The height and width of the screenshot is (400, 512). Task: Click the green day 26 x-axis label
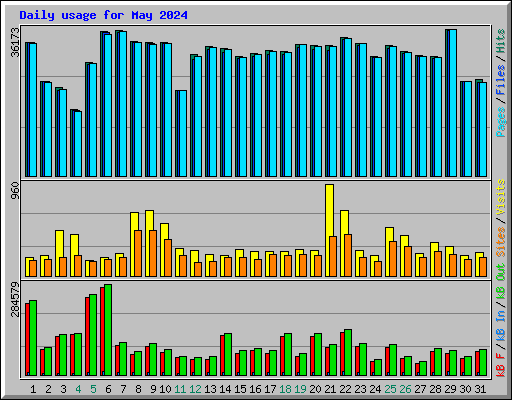pos(405,389)
